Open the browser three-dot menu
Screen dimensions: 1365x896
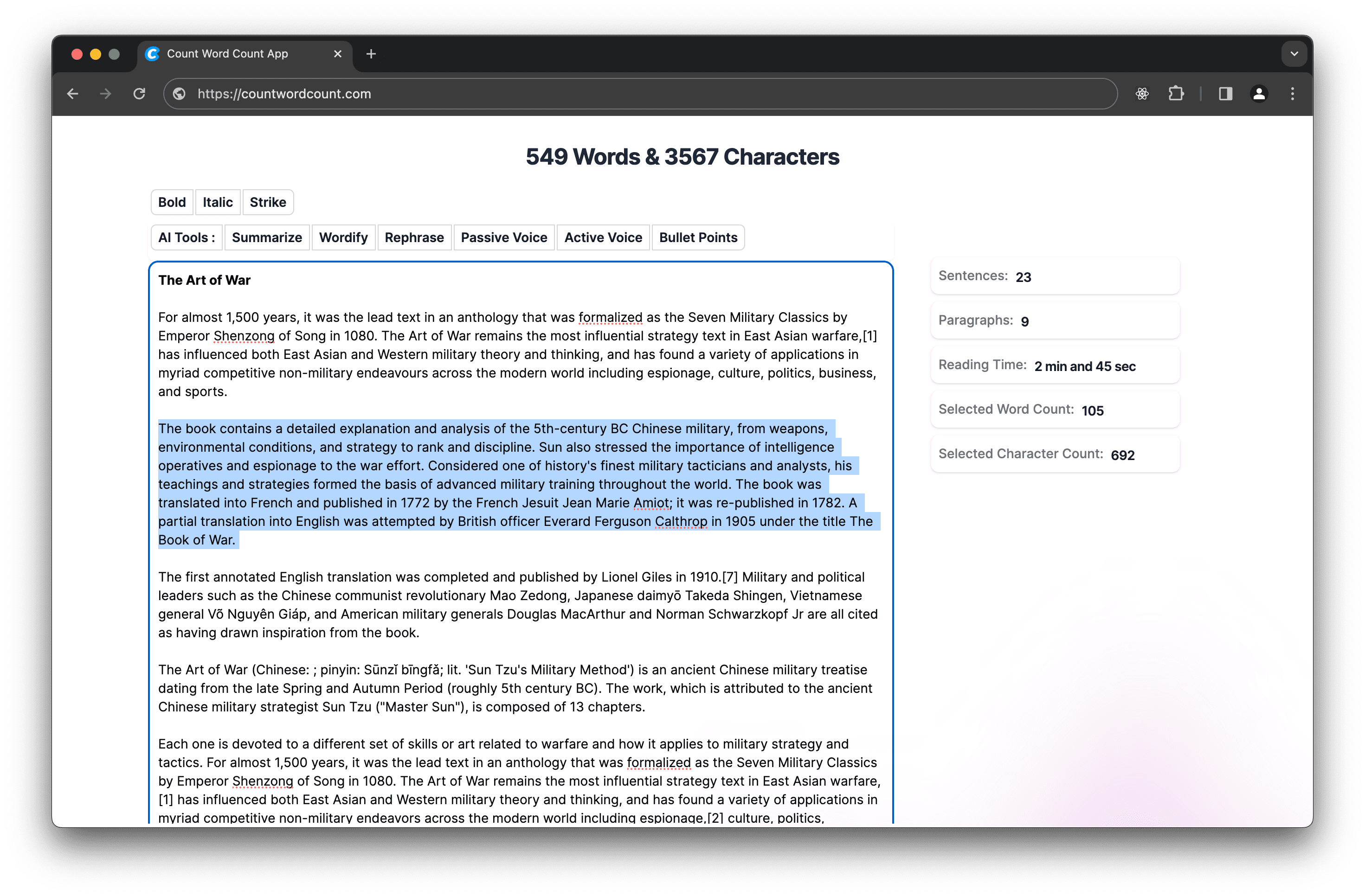tap(1292, 93)
